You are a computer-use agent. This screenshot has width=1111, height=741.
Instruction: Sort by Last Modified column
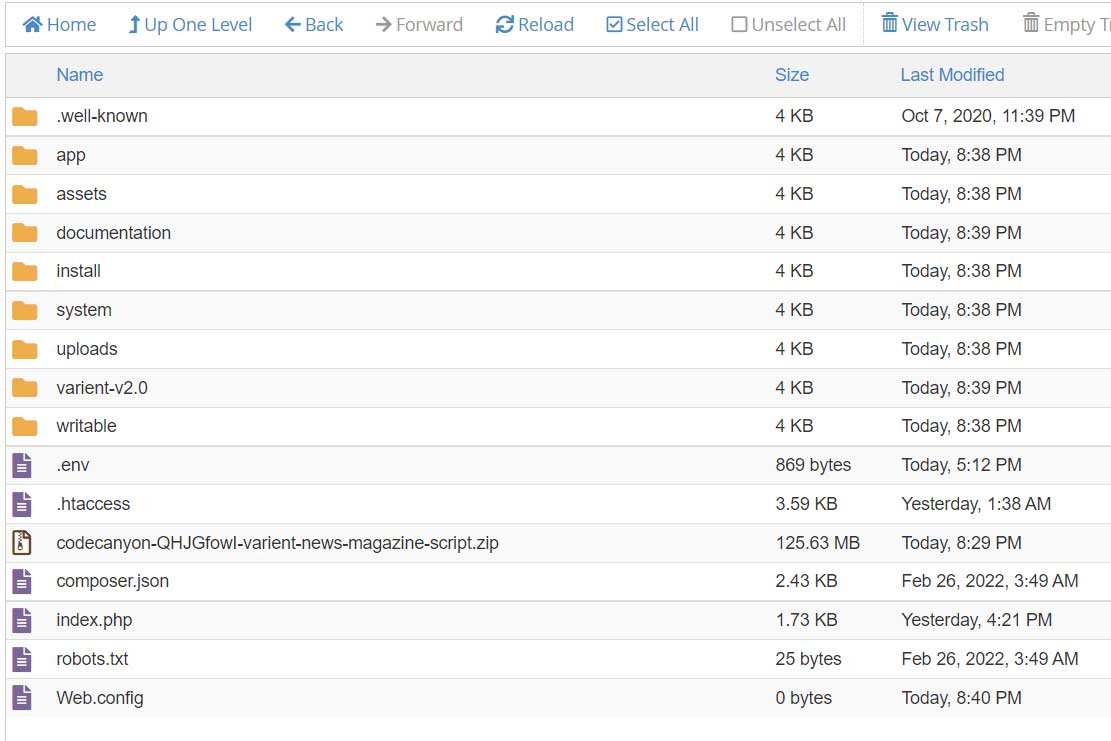951,75
